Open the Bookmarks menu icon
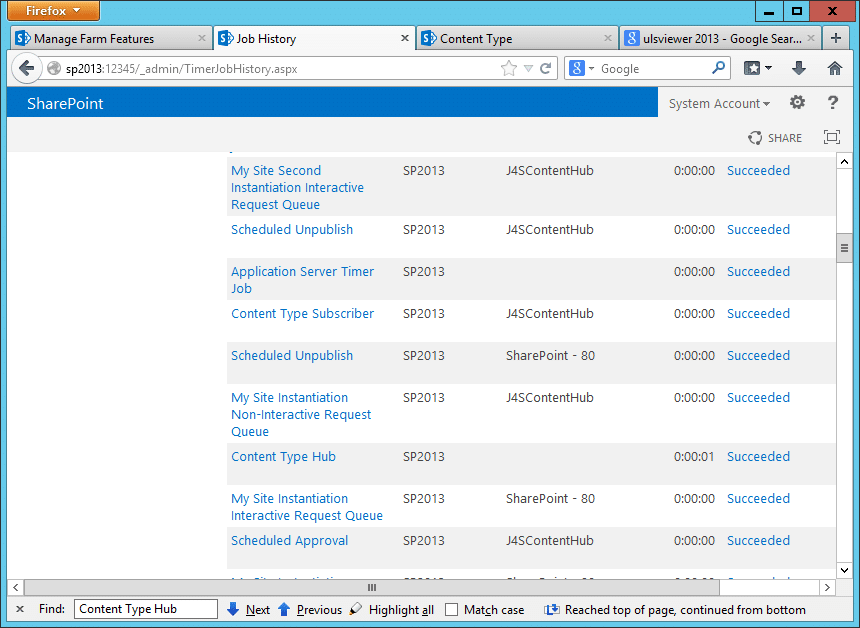 pos(751,68)
